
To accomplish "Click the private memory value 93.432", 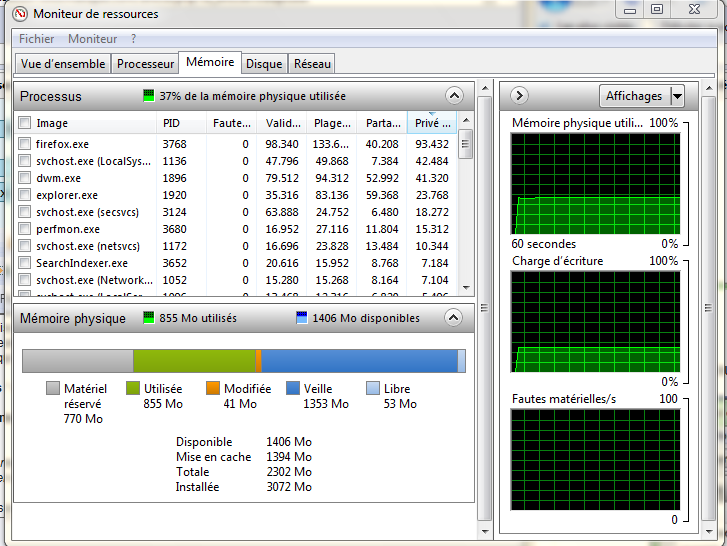I will pyautogui.click(x=432, y=144).
